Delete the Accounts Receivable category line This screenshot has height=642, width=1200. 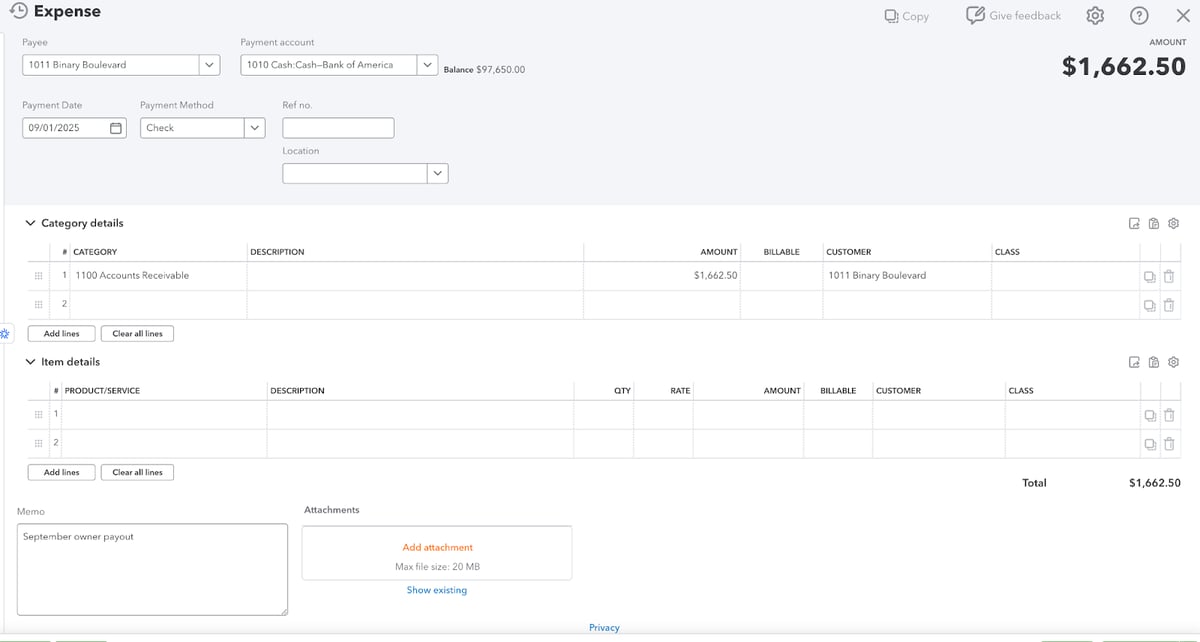(1168, 276)
